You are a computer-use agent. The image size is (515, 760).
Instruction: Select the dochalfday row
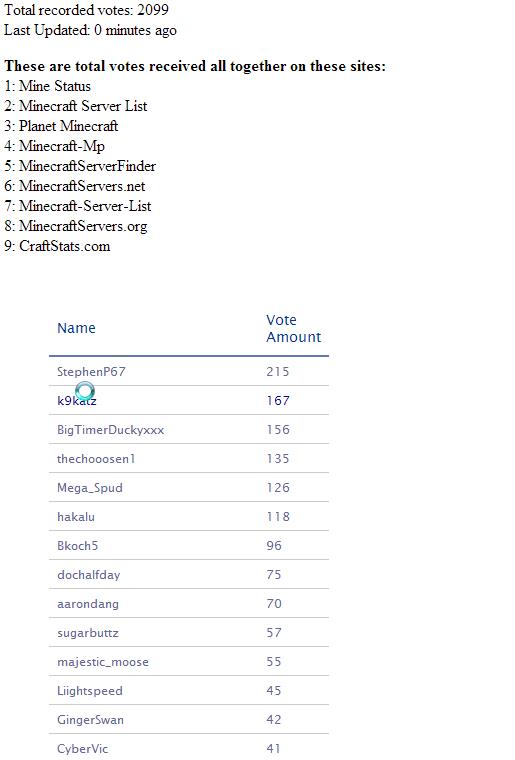click(189, 575)
